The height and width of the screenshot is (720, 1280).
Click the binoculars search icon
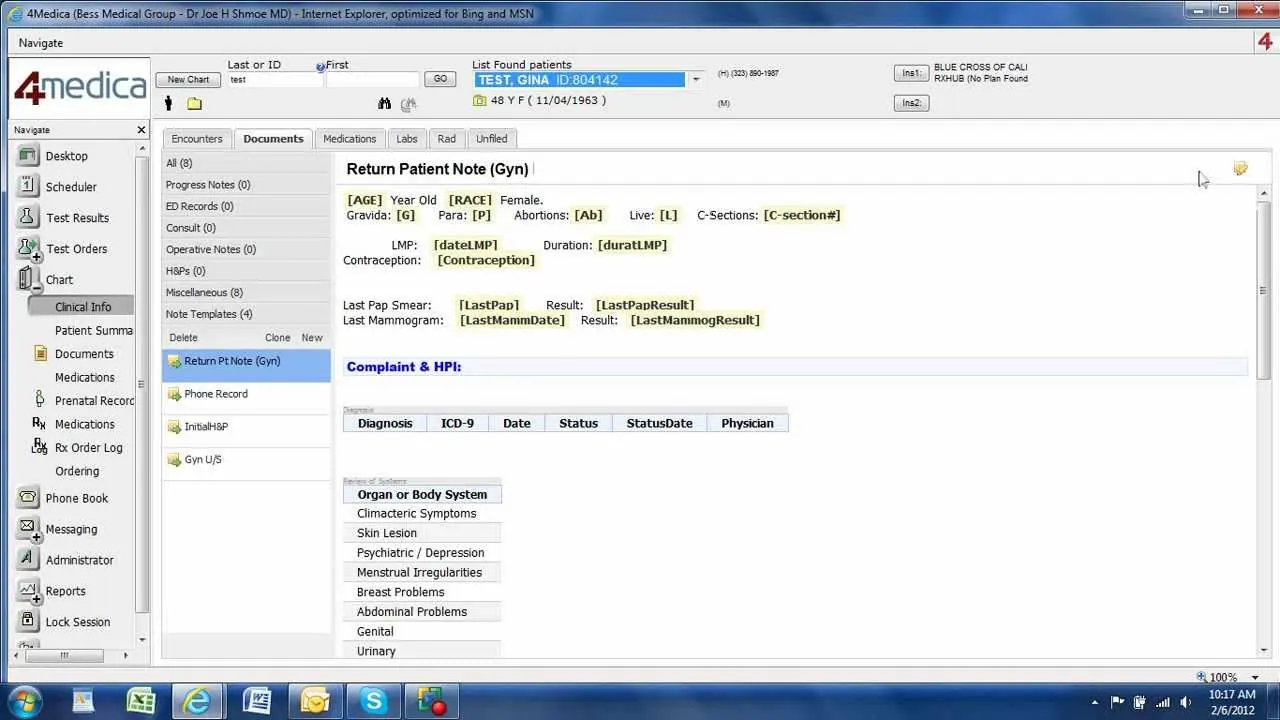pyautogui.click(x=384, y=103)
